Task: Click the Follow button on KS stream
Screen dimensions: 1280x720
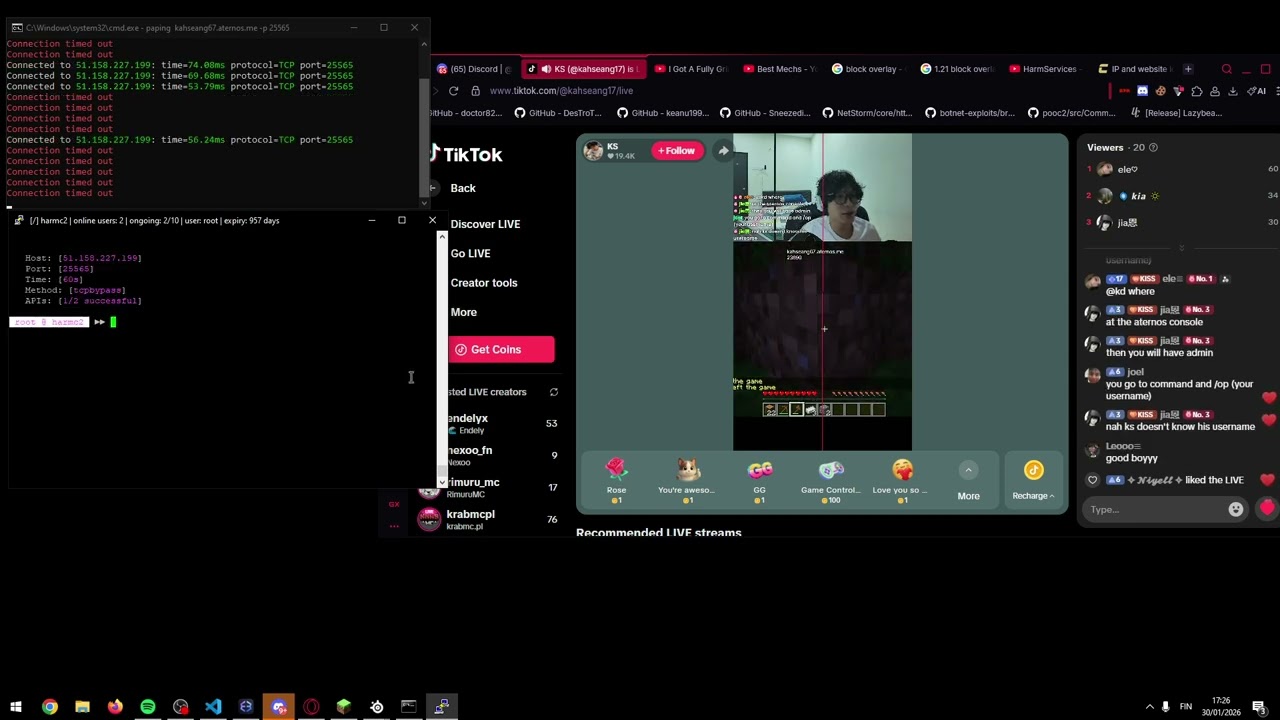Action: [x=677, y=151]
